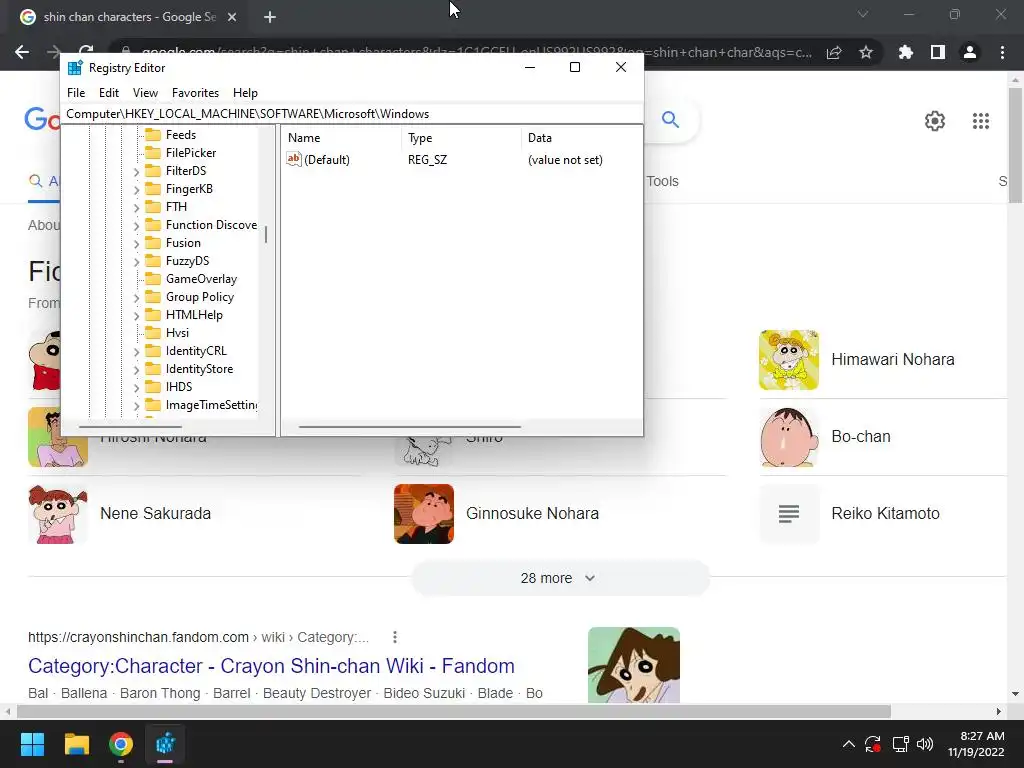The height and width of the screenshot is (768, 1024).
Task: Select the (value not set) data cell
Action: pyautogui.click(x=565, y=160)
